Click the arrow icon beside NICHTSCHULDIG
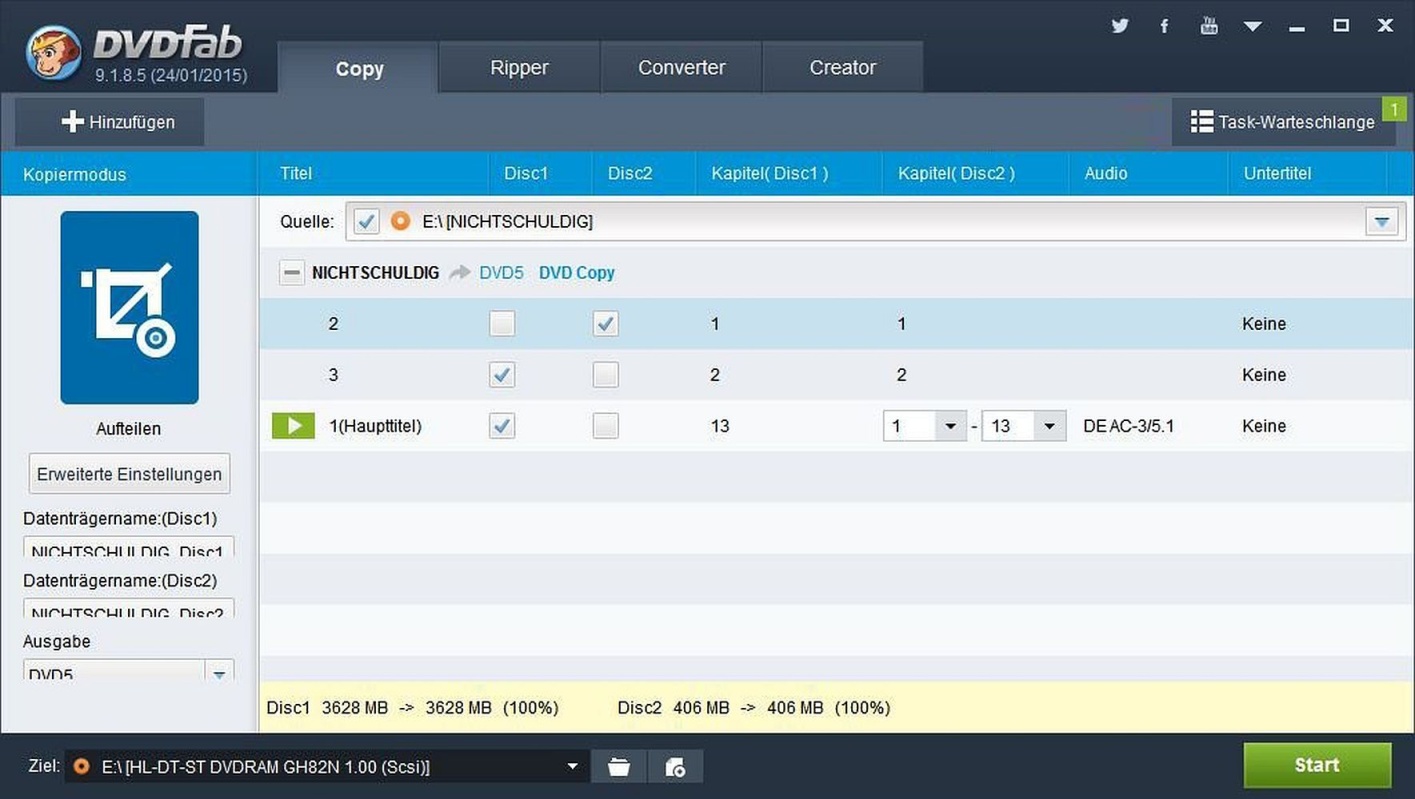This screenshot has width=1415, height=799. [x=460, y=272]
